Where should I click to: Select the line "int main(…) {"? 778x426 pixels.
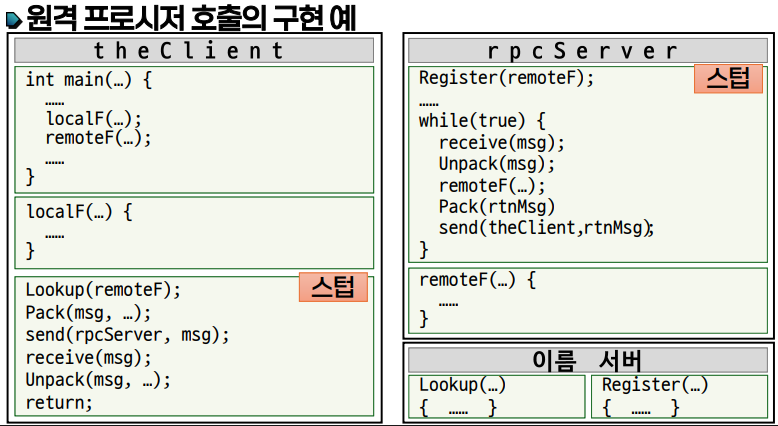(x=89, y=80)
